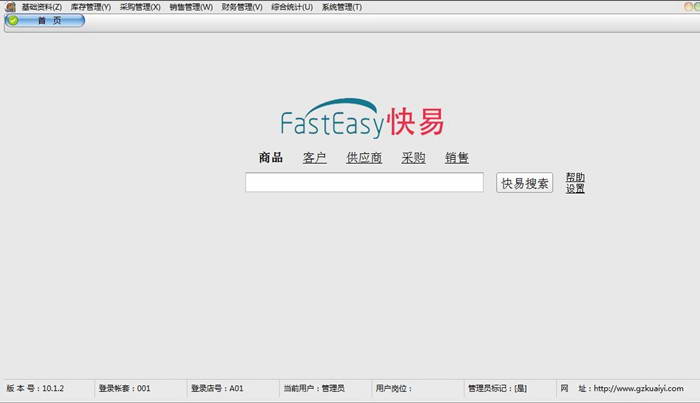Open the 财务管理(V) menu
Screen dimensions: 700x403
pyautogui.click(x=242, y=7)
